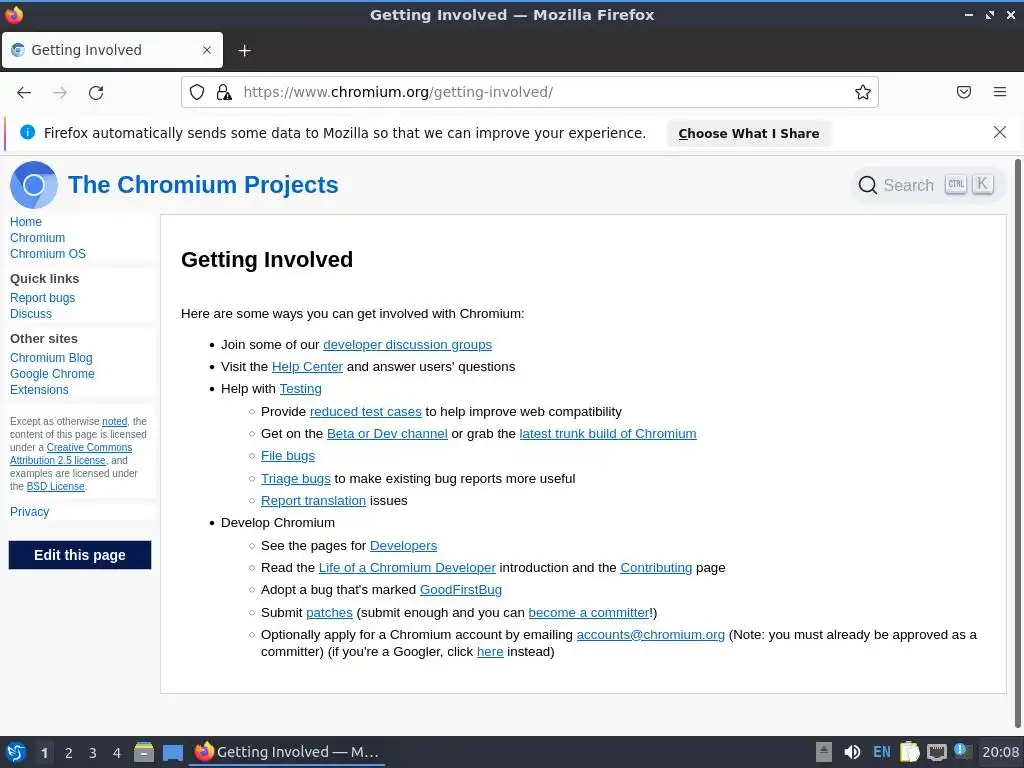
Task: Click the Edit this page button
Action: point(80,555)
